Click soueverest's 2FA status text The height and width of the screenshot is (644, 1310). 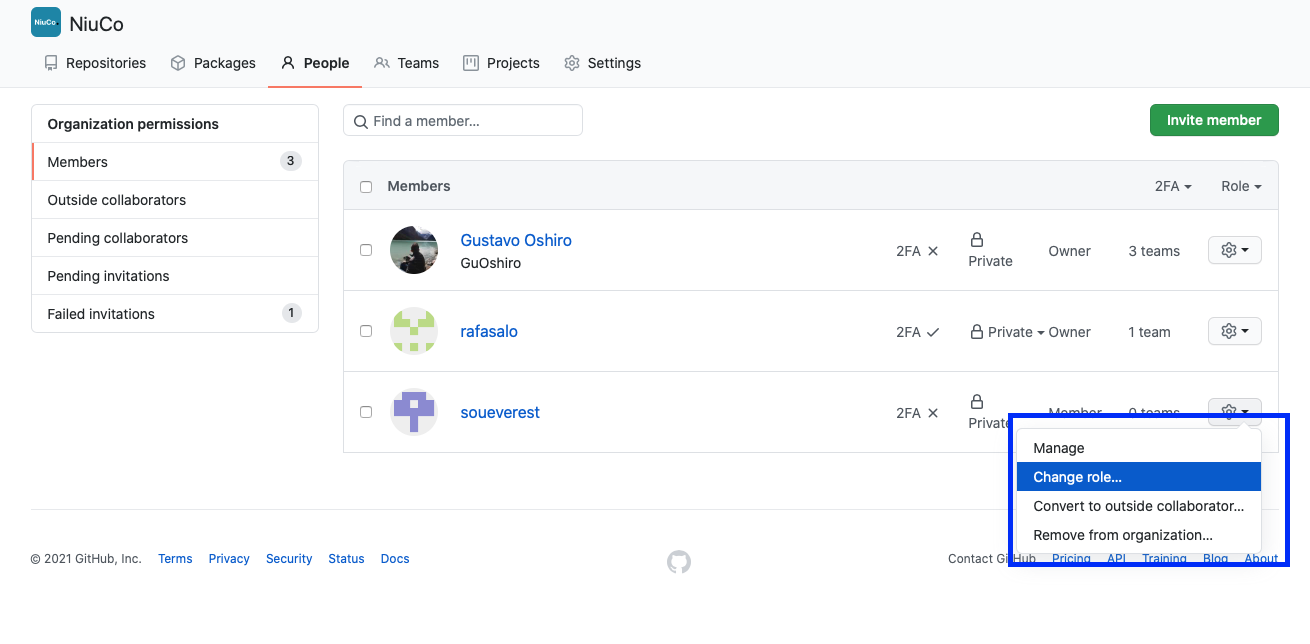(918, 413)
